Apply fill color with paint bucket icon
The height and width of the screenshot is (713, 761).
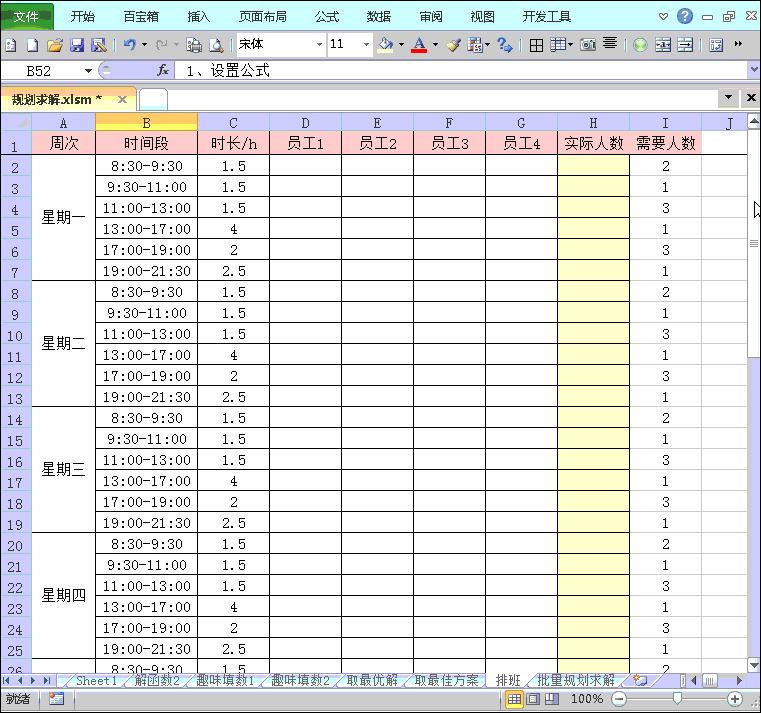coord(385,45)
